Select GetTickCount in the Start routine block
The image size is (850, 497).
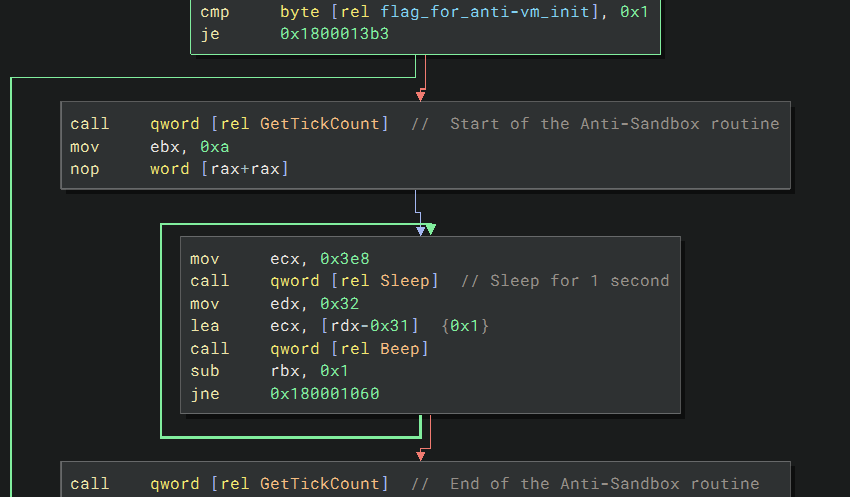coord(320,124)
